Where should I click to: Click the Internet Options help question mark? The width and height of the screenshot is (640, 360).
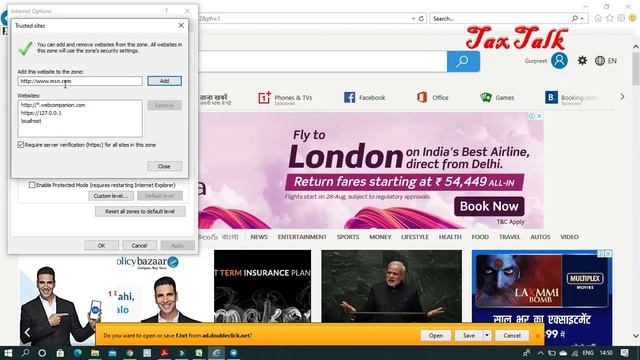click(166, 11)
